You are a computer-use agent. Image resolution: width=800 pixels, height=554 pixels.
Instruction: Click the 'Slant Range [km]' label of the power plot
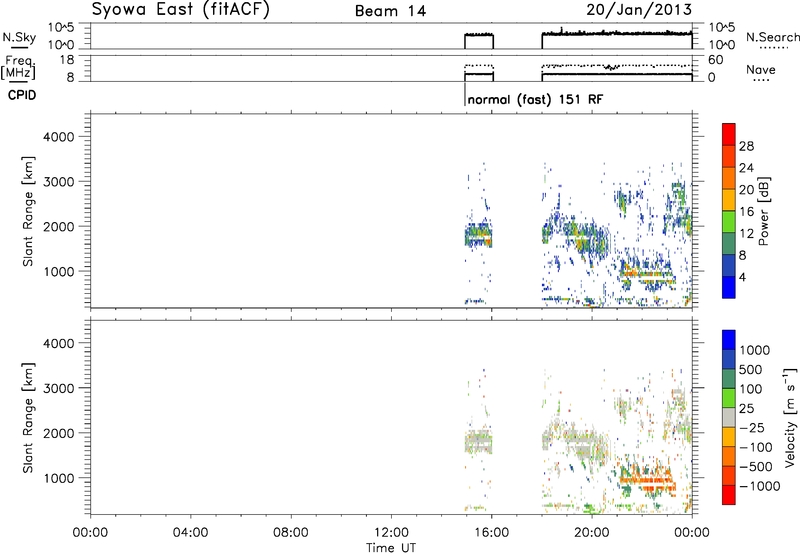(28, 211)
